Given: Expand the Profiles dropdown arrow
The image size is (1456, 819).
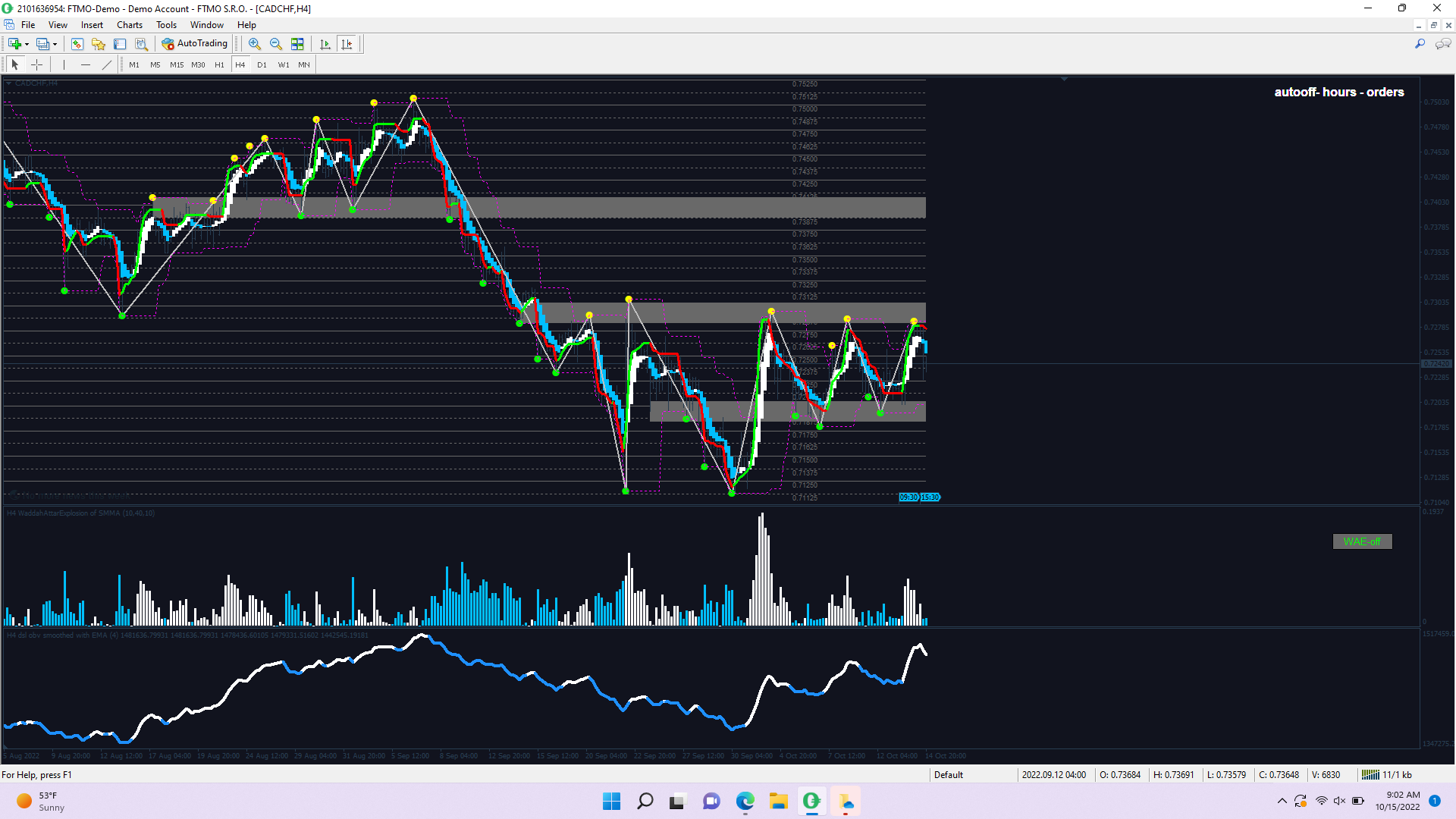Looking at the screenshot, I should click(55, 44).
